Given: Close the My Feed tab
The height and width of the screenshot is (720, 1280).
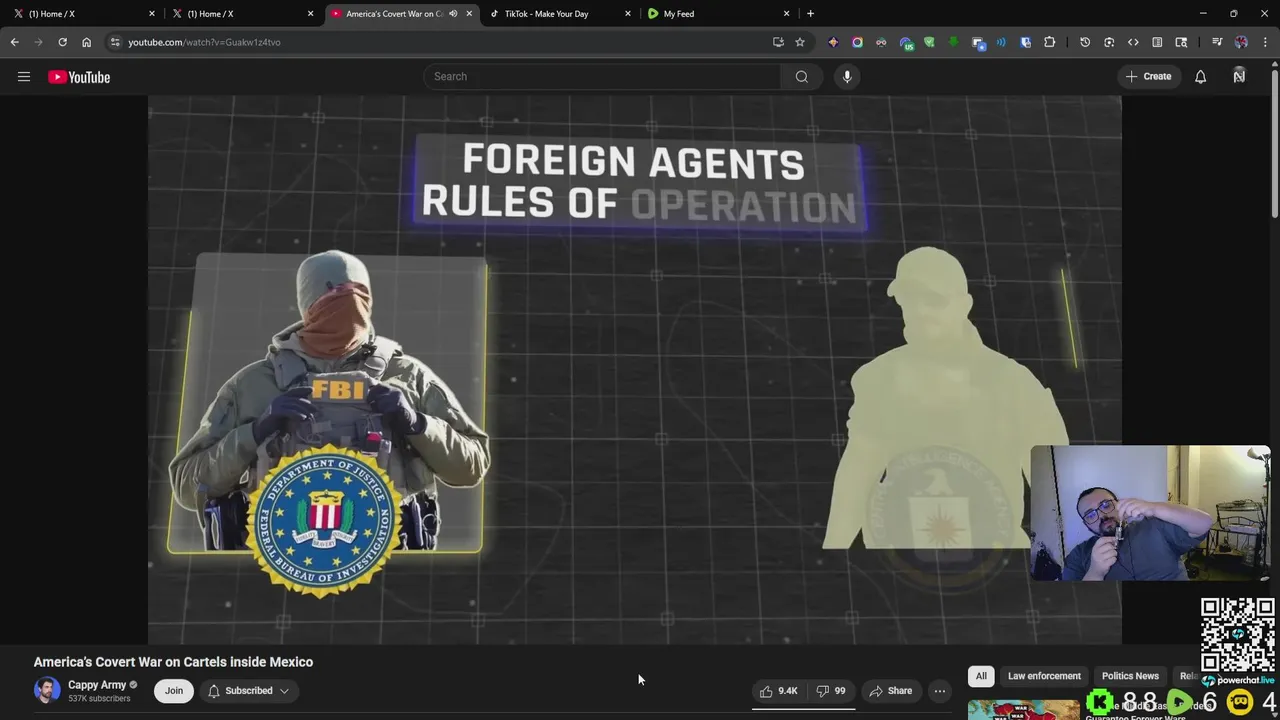Looking at the screenshot, I should tap(786, 14).
